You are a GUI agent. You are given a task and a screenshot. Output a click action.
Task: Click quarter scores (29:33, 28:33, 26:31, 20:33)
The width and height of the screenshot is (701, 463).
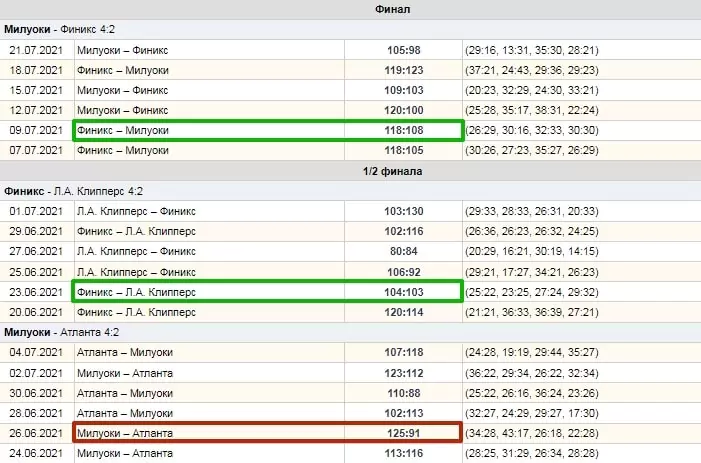(532, 211)
